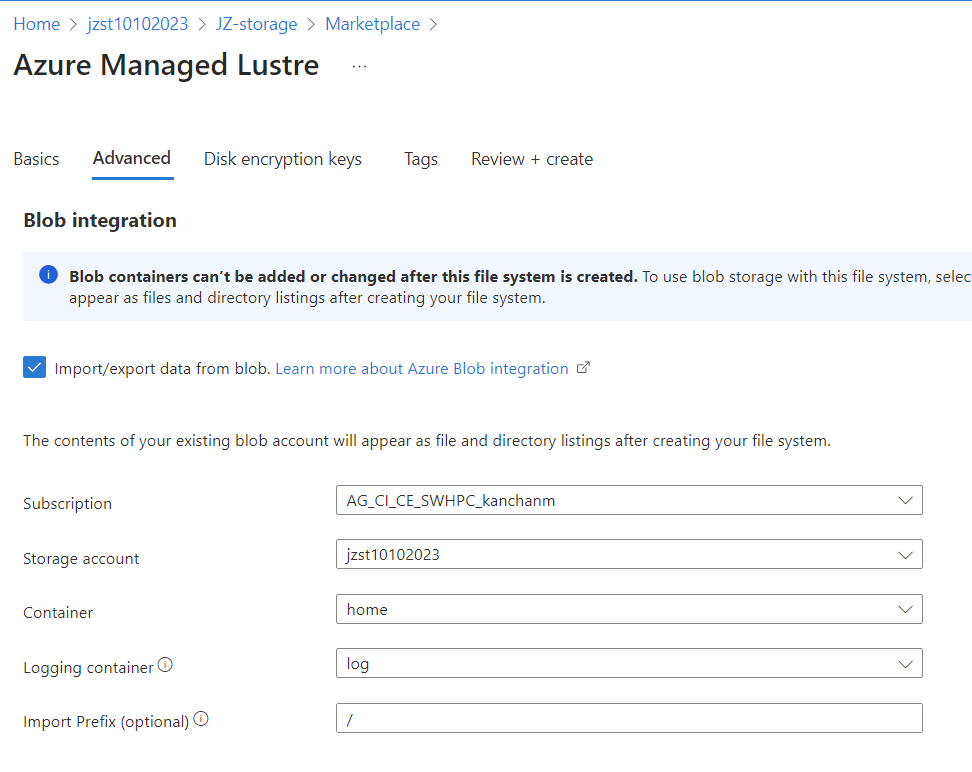Image resolution: width=972 pixels, height=772 pixels.
Task: Click the bold Blob containers can't be added warning text
Action: point(353,277)
